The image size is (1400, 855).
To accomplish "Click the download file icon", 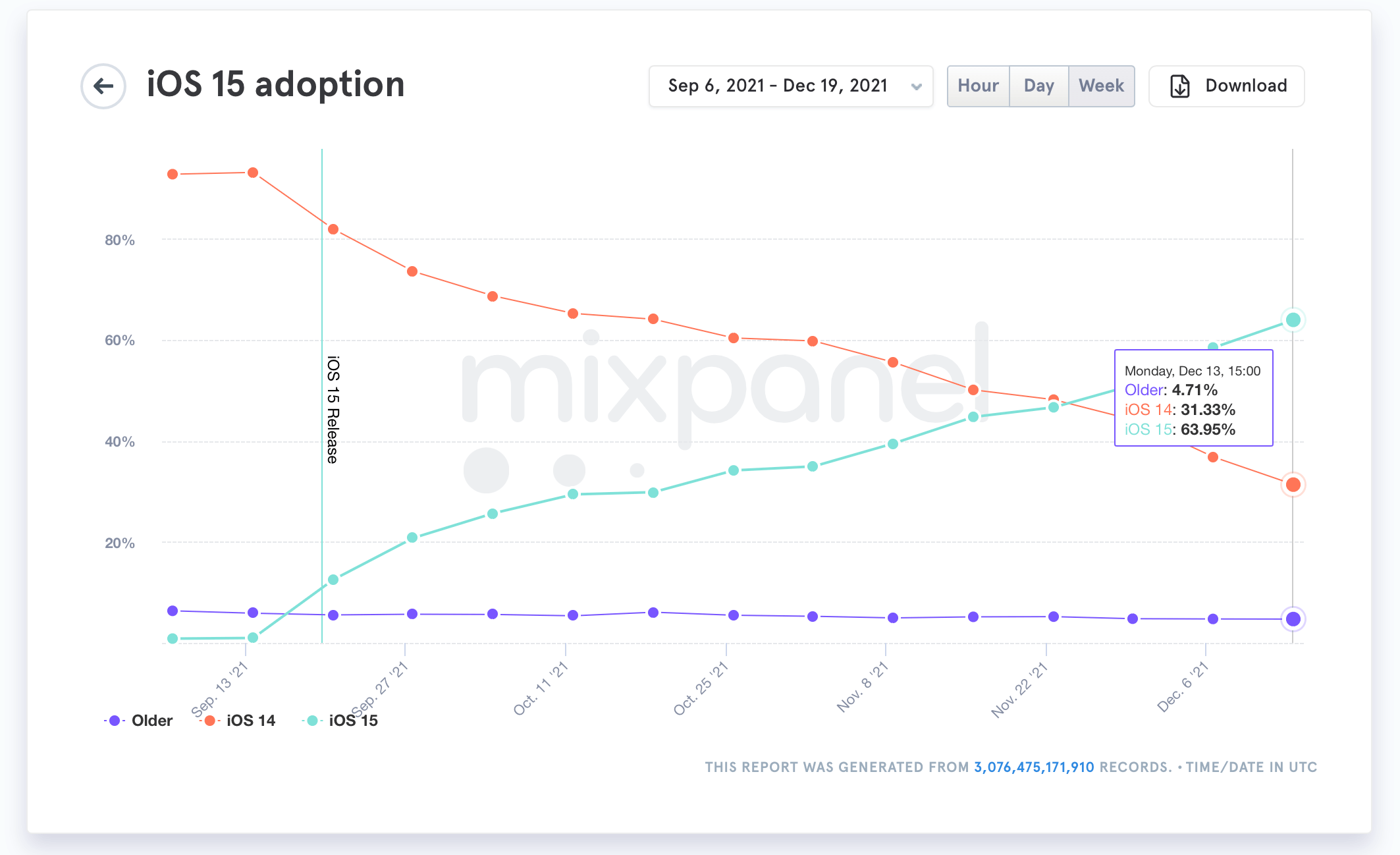I will (x=1179, y=86).
